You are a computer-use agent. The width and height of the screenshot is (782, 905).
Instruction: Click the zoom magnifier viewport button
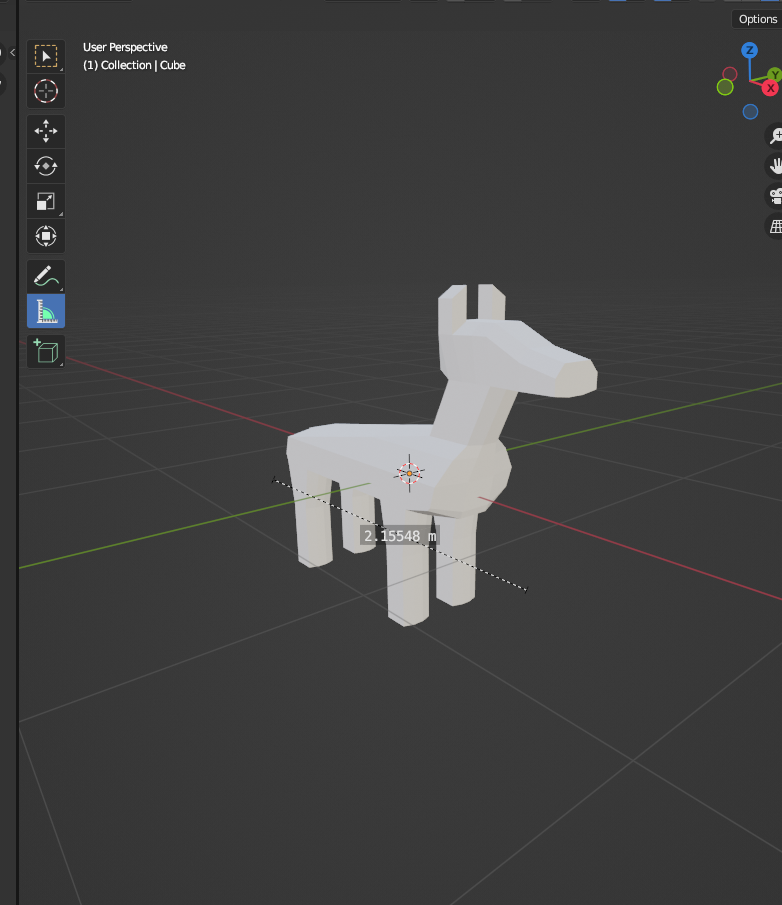[774, 136]
